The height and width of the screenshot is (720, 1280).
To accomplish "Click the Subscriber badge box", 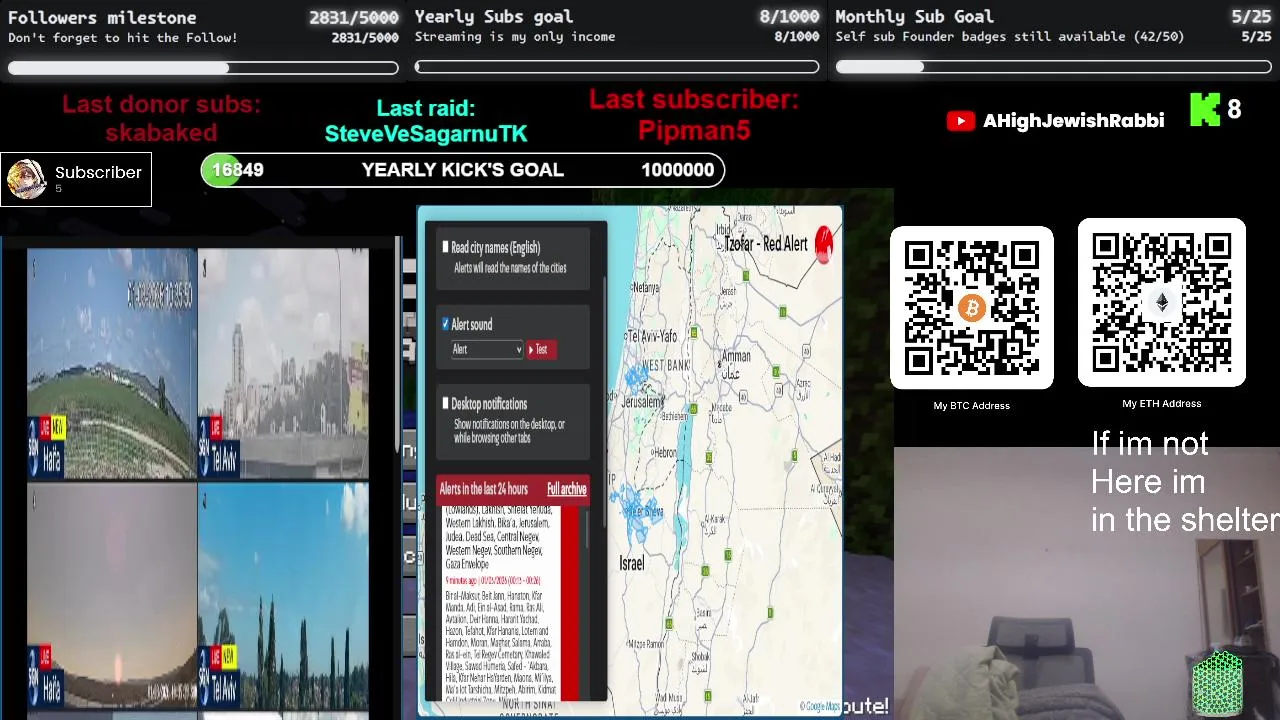I will tap(76, 179).
